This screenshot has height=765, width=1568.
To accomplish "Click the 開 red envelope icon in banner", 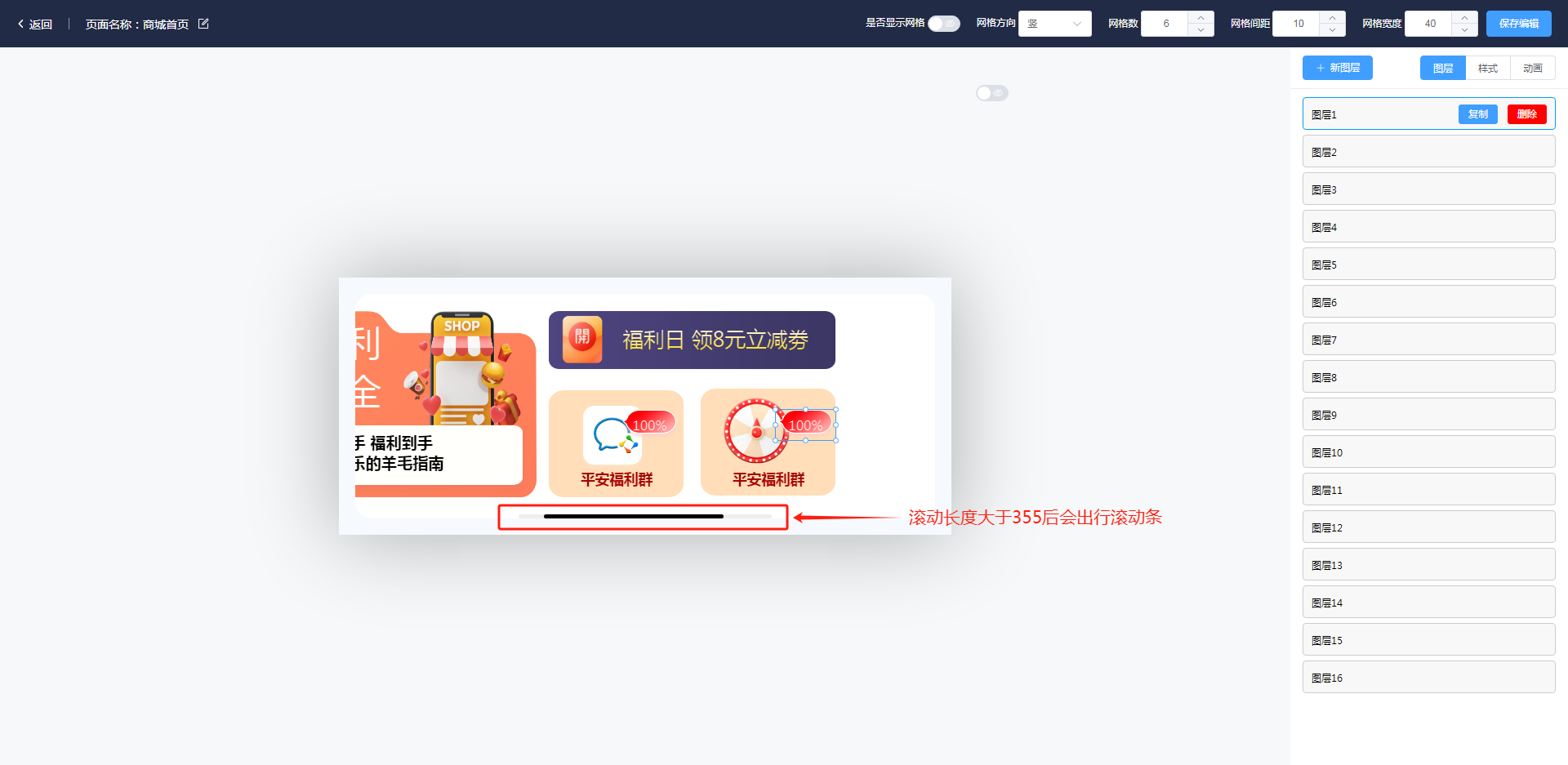I will point(582,339).
